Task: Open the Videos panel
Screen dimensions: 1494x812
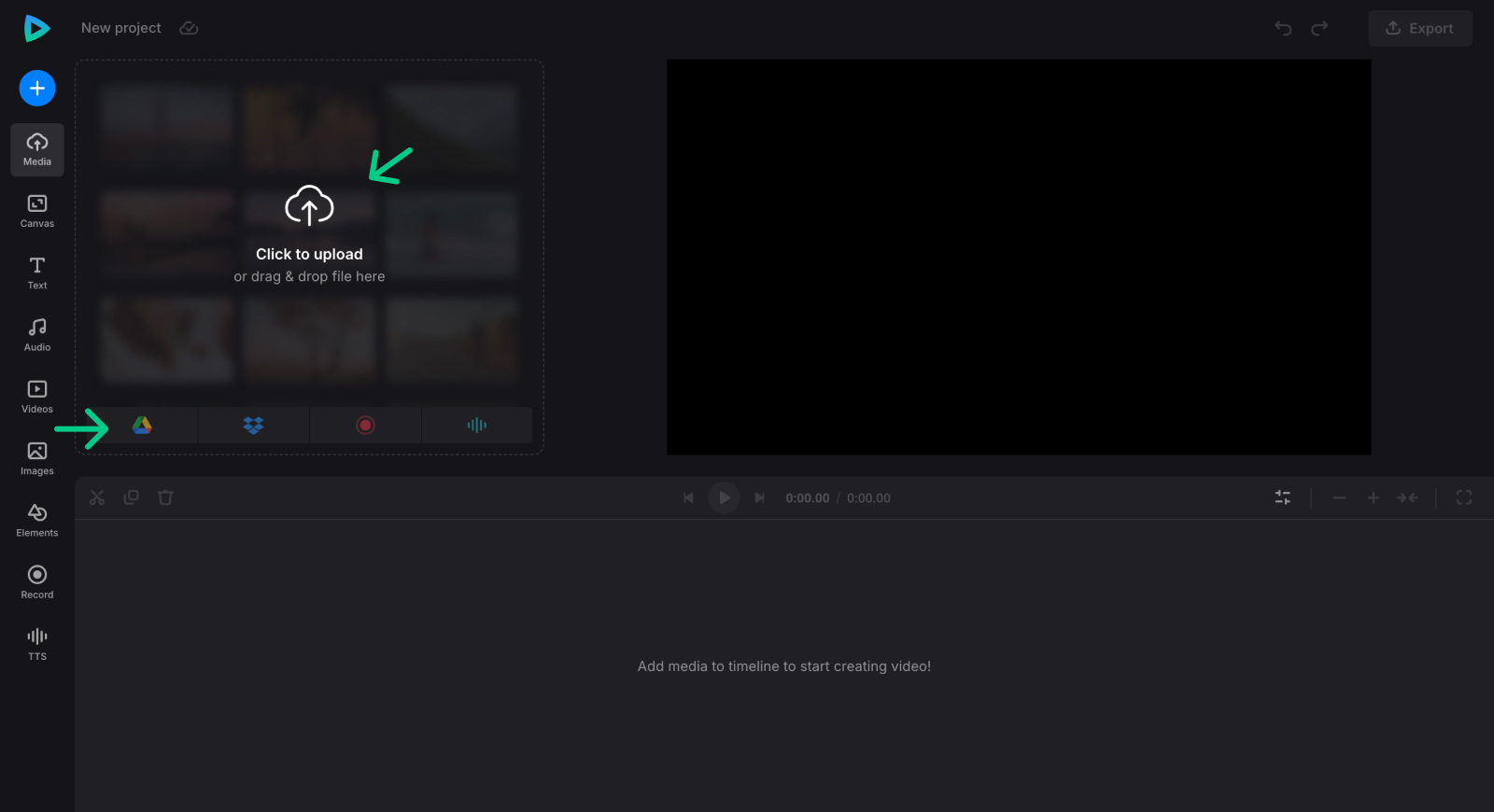Action: pos(37,398)
